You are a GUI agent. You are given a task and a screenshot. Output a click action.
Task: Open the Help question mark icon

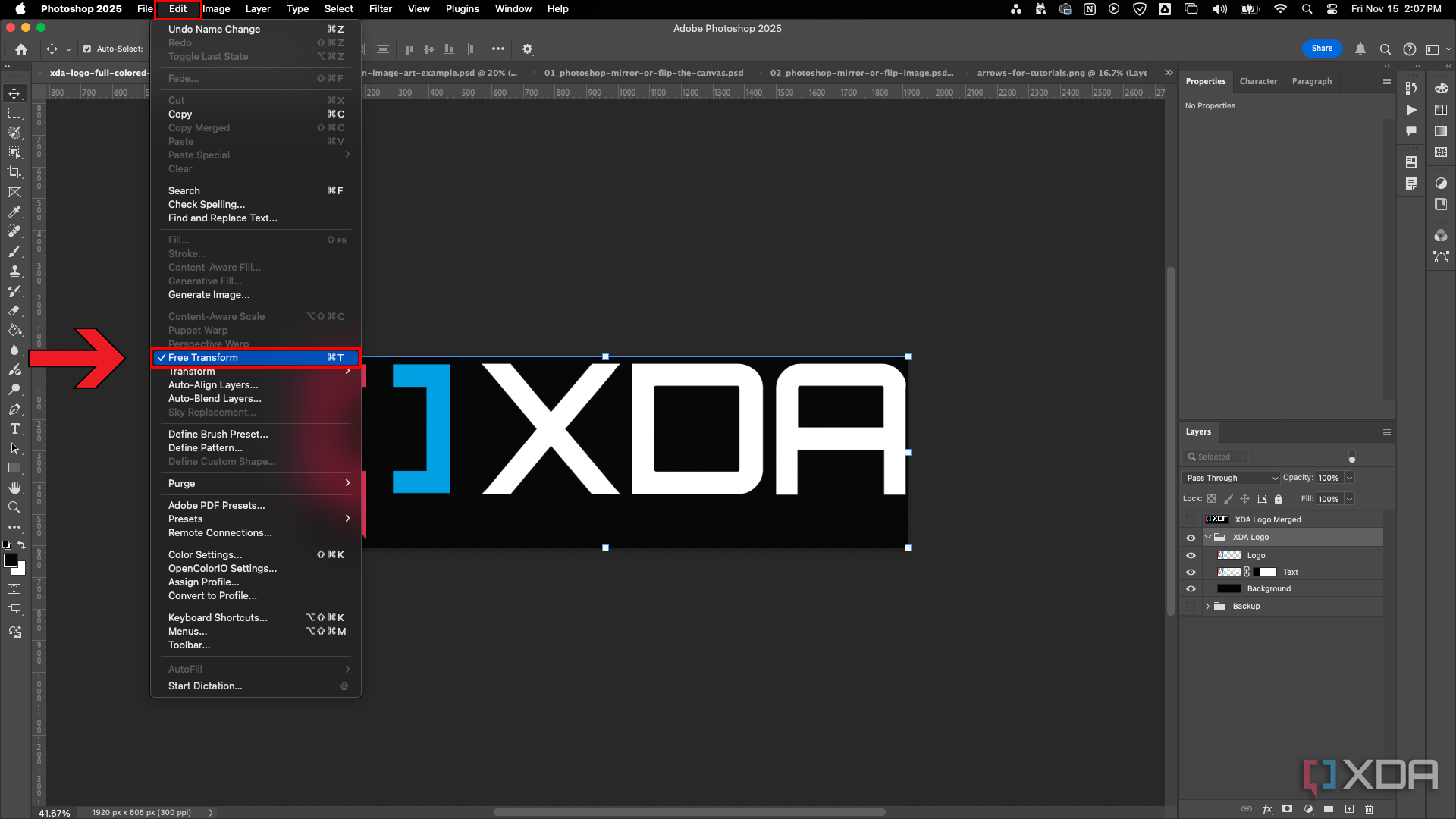1410,49
